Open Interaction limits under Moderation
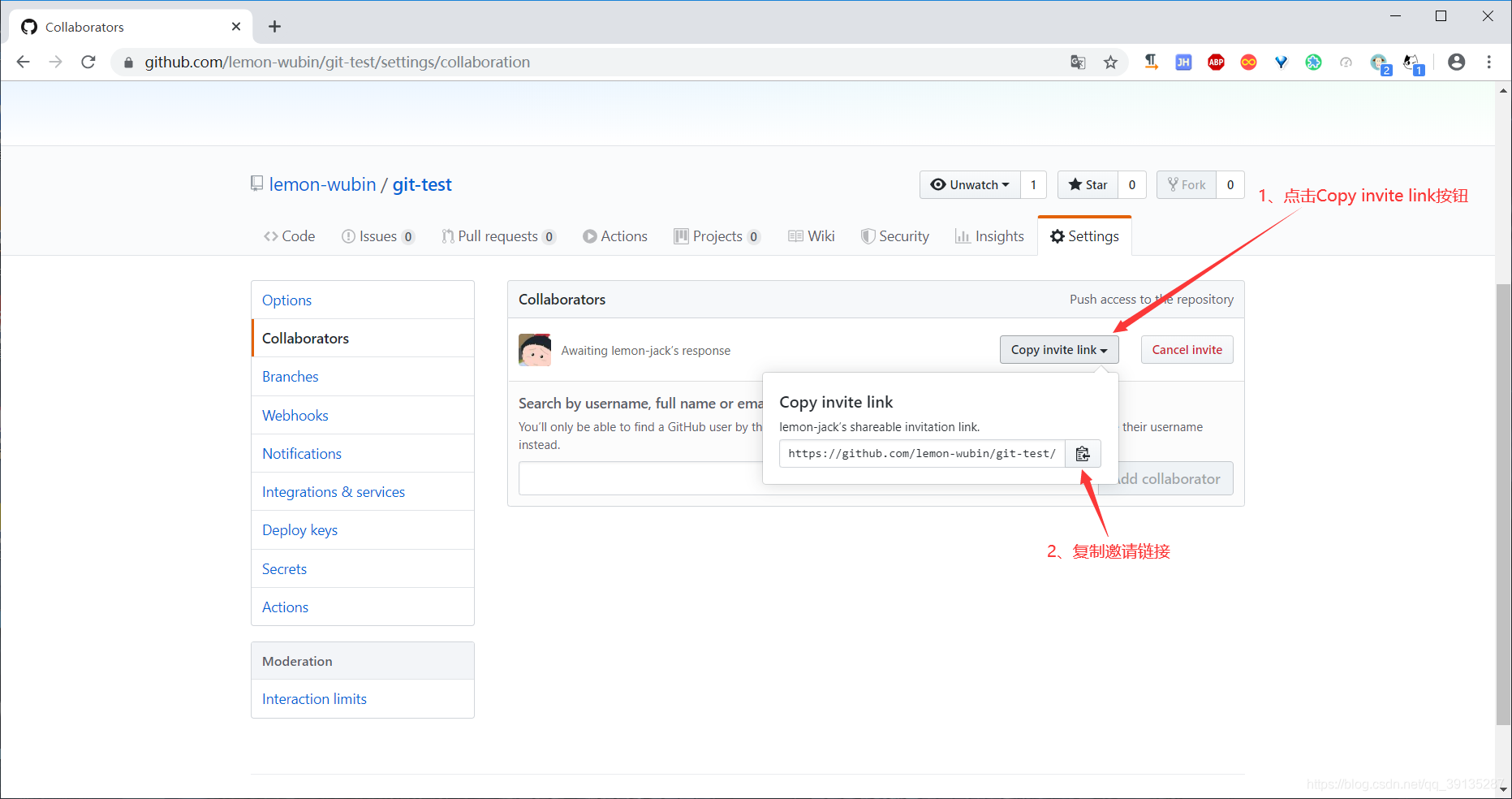The height and width of the screenshot is (799, 1512). click(x=363, y=699)
